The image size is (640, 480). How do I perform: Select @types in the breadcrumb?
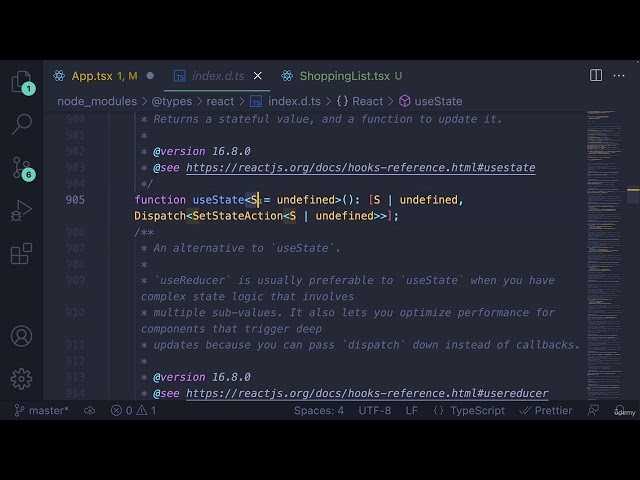[171, 101]
